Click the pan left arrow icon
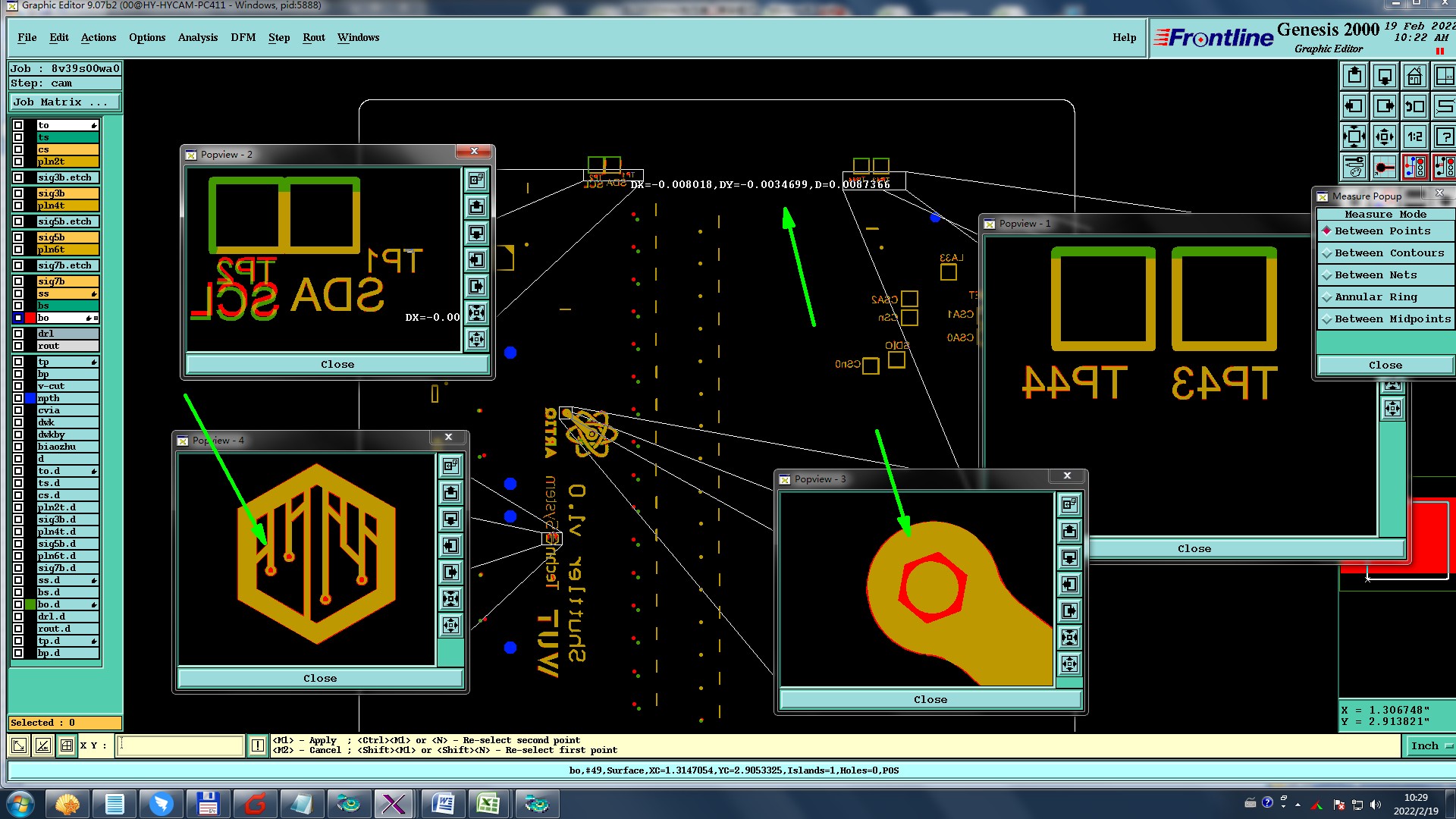Viewport: 1456px width, 819px height. click(x=1354, y=107)
